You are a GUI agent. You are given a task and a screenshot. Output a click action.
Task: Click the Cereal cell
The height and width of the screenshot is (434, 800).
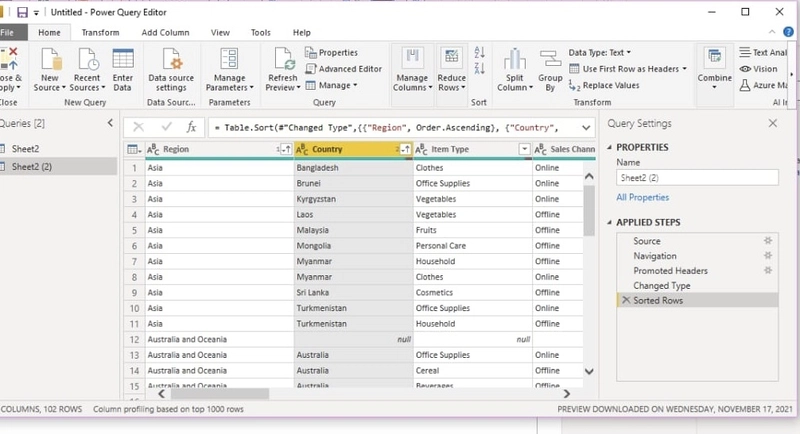pos(472,371)
